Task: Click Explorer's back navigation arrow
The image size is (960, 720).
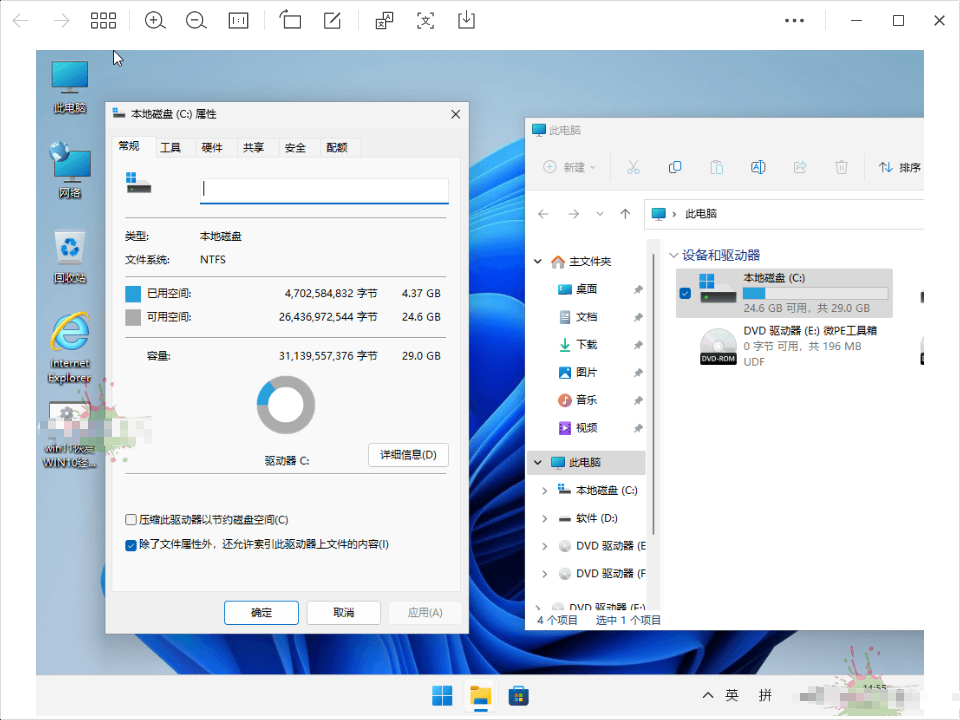Action: tap(543, 214)
